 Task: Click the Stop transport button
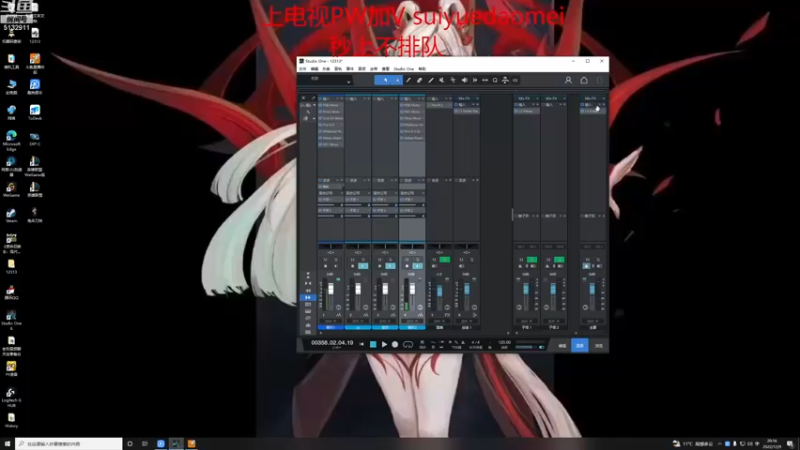(373, 344)
